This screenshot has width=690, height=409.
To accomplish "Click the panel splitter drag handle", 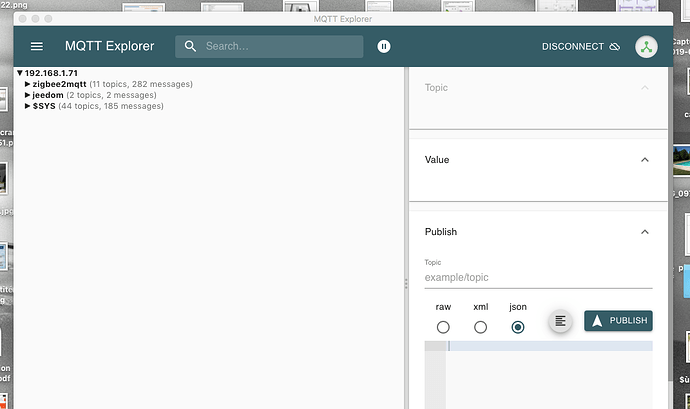I will [x=406, y=284].
